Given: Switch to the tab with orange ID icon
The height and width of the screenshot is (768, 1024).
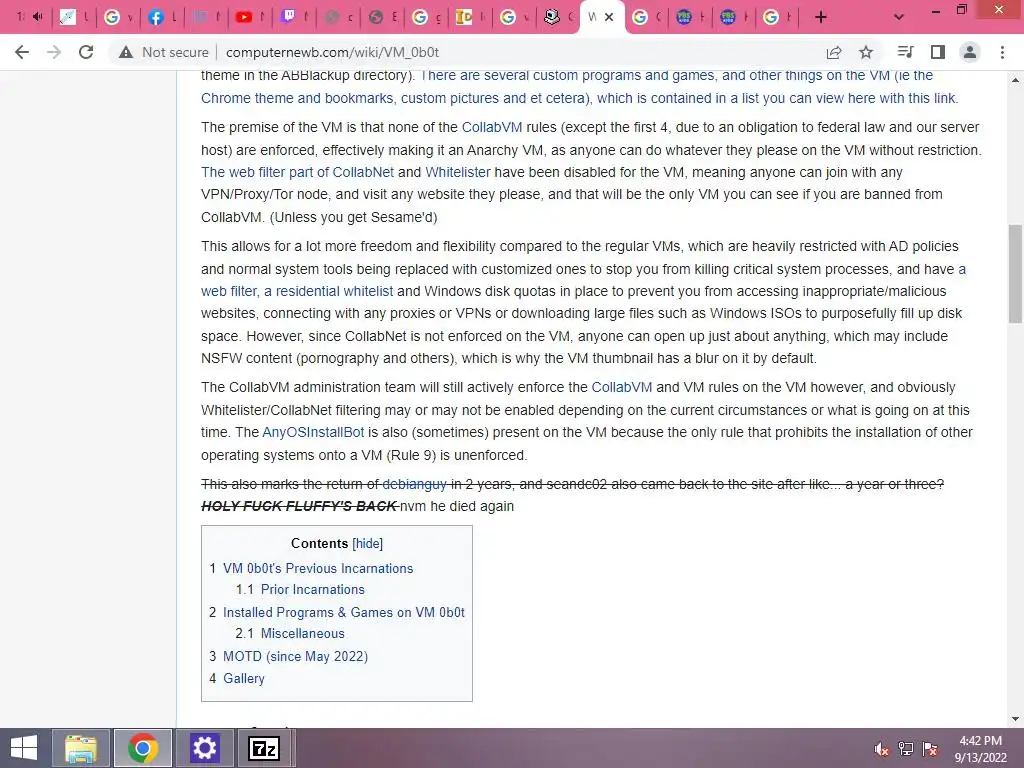Looking at the screenshot, I should click(468, 18).
